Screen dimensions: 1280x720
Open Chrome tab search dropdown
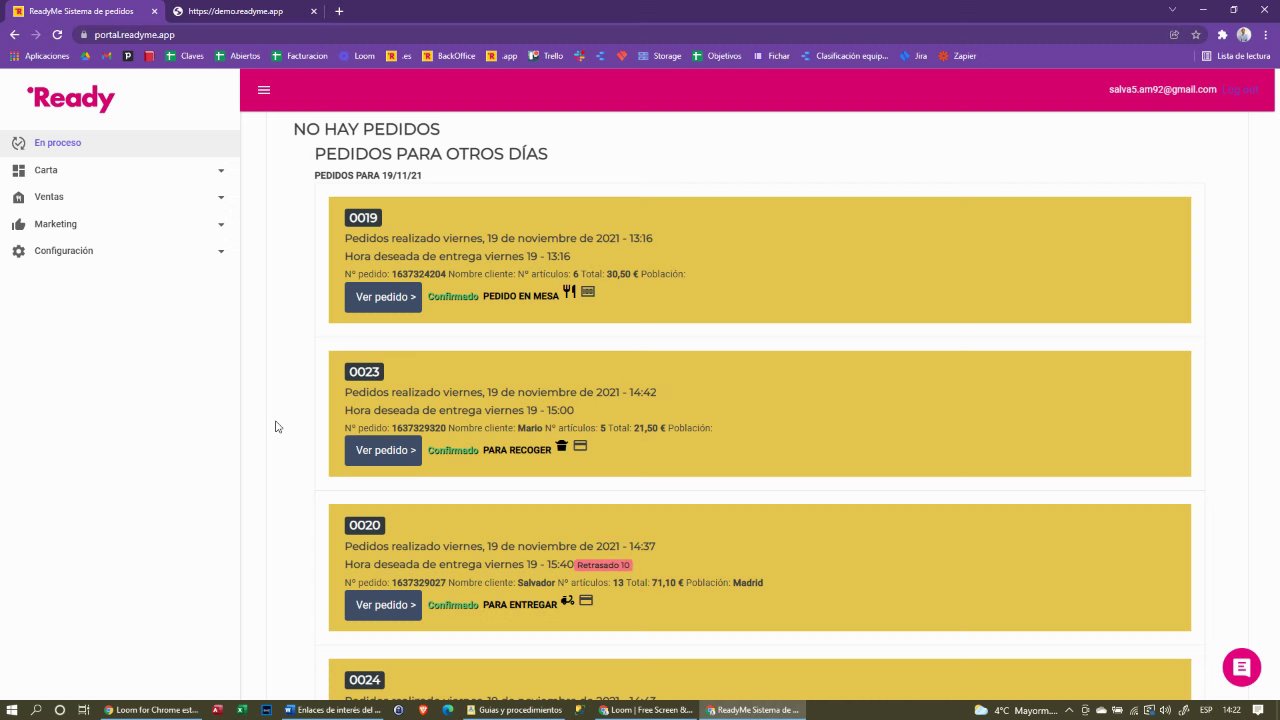pyautogui.click(x=1172, y=10)
